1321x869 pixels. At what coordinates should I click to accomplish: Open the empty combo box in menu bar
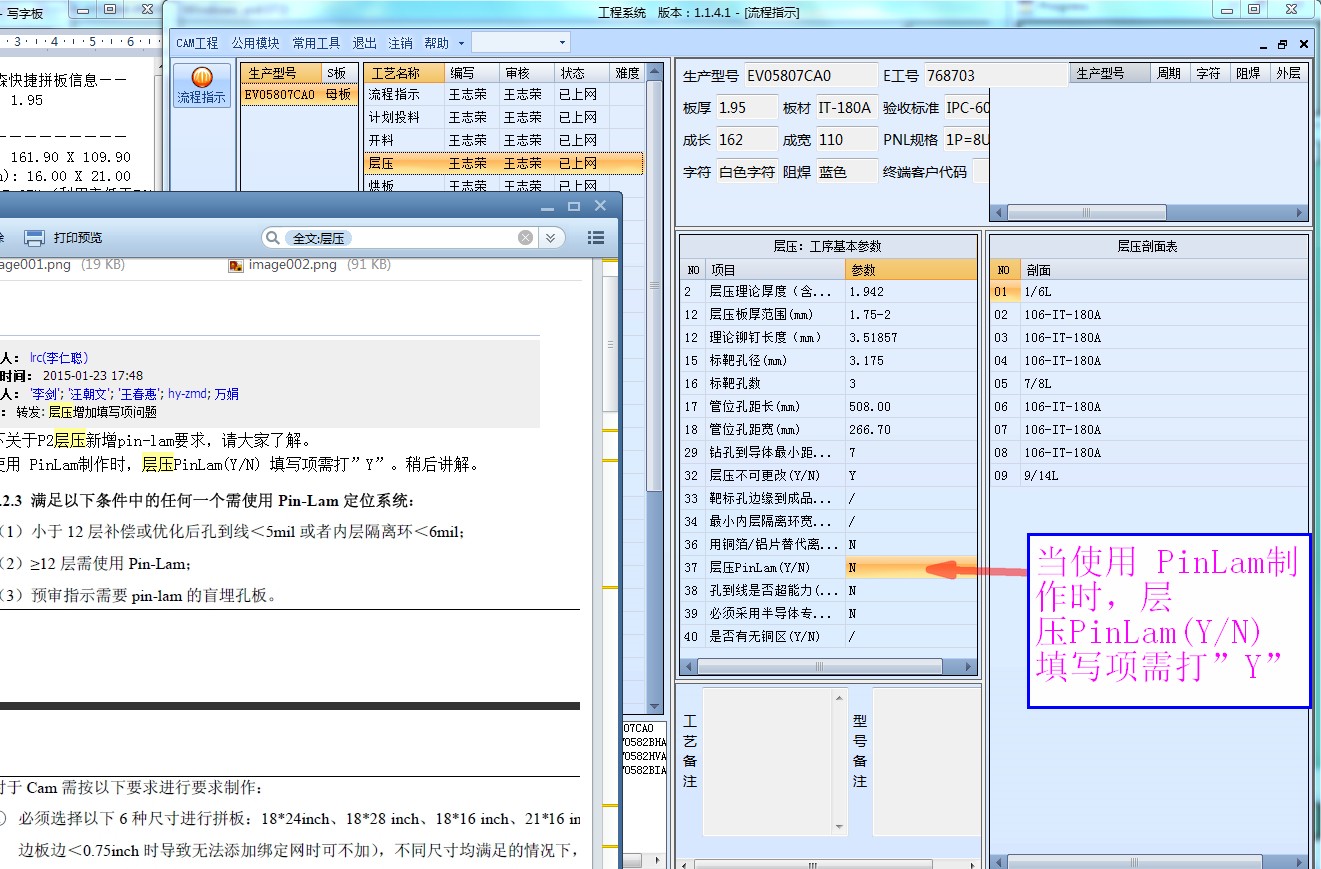(x=520, y=43)
